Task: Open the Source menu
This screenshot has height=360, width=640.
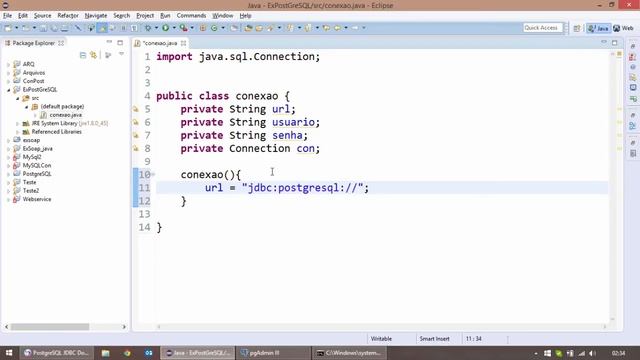Action: (42, 16)
